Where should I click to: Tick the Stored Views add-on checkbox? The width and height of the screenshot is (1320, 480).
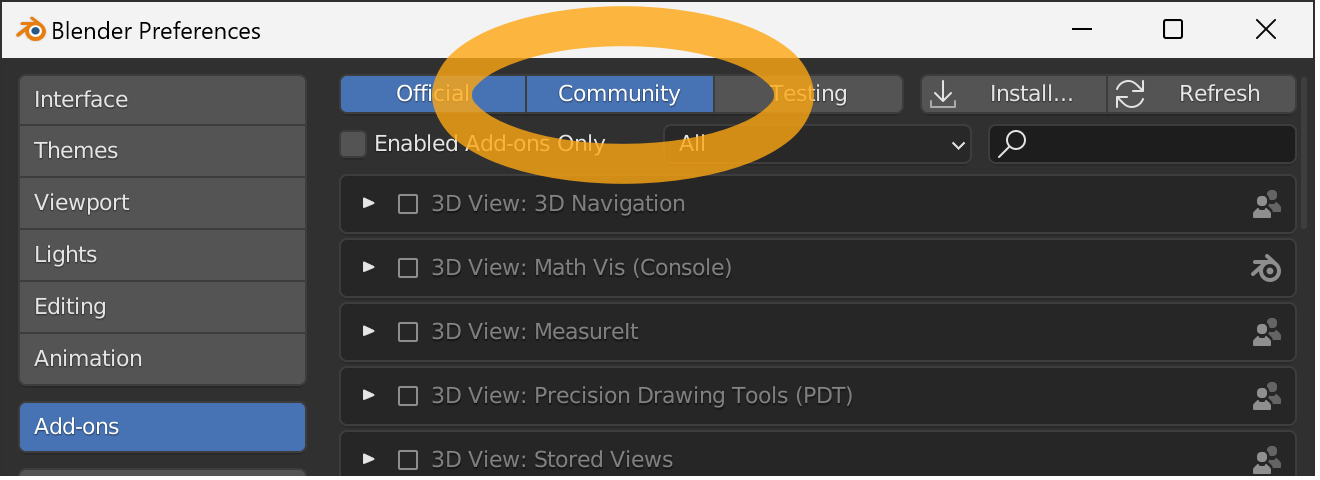(x=408, y=460)
